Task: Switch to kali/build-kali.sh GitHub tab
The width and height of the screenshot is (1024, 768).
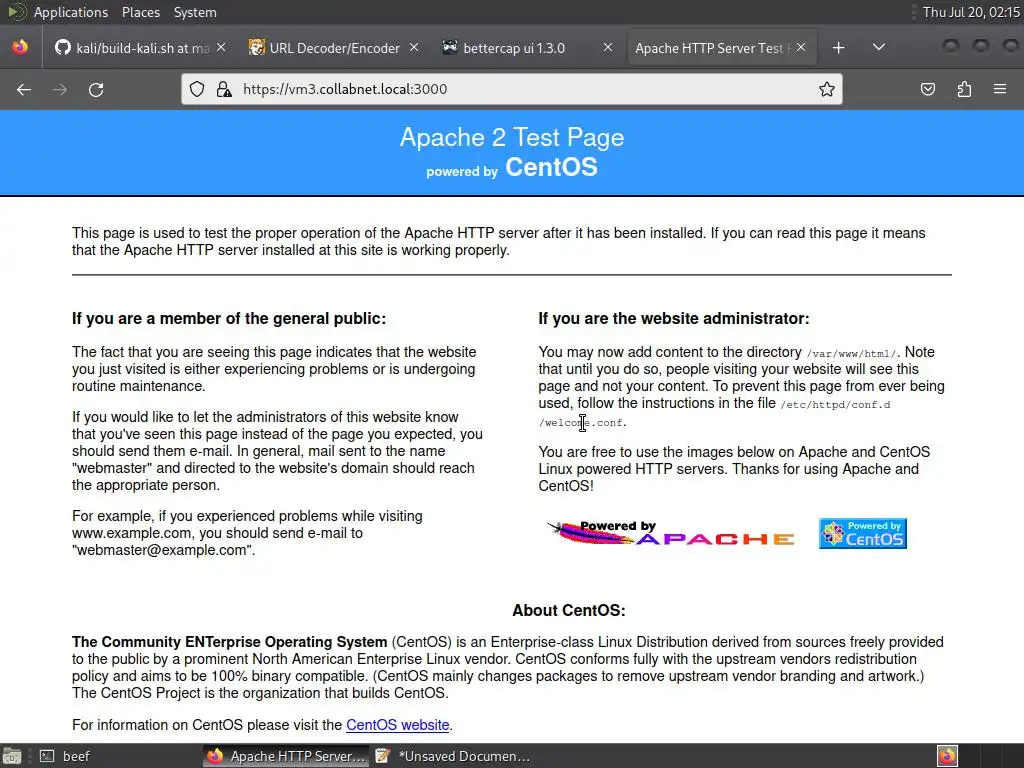Action: point(140,48)
